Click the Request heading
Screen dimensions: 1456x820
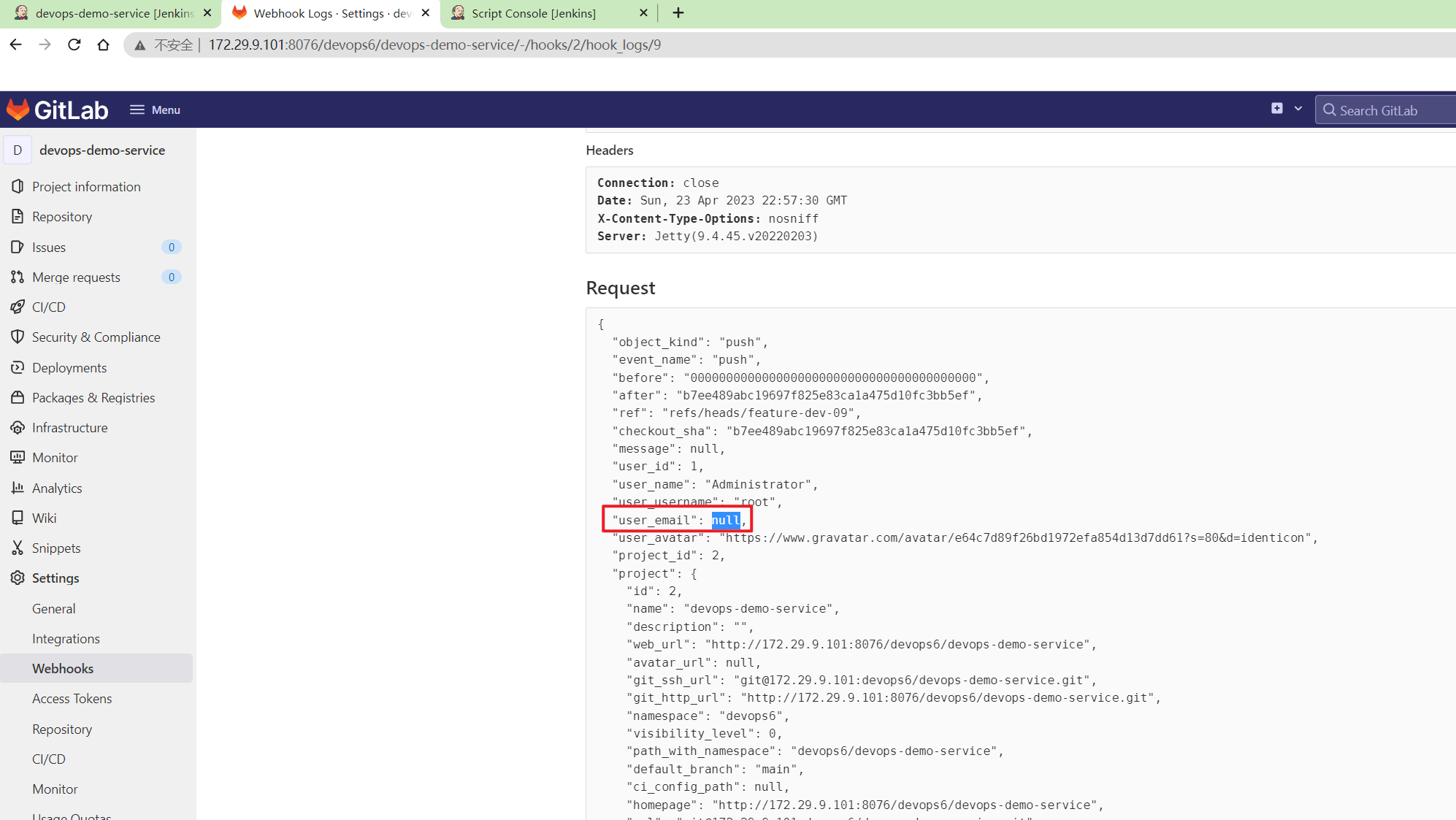coord(621,288)
